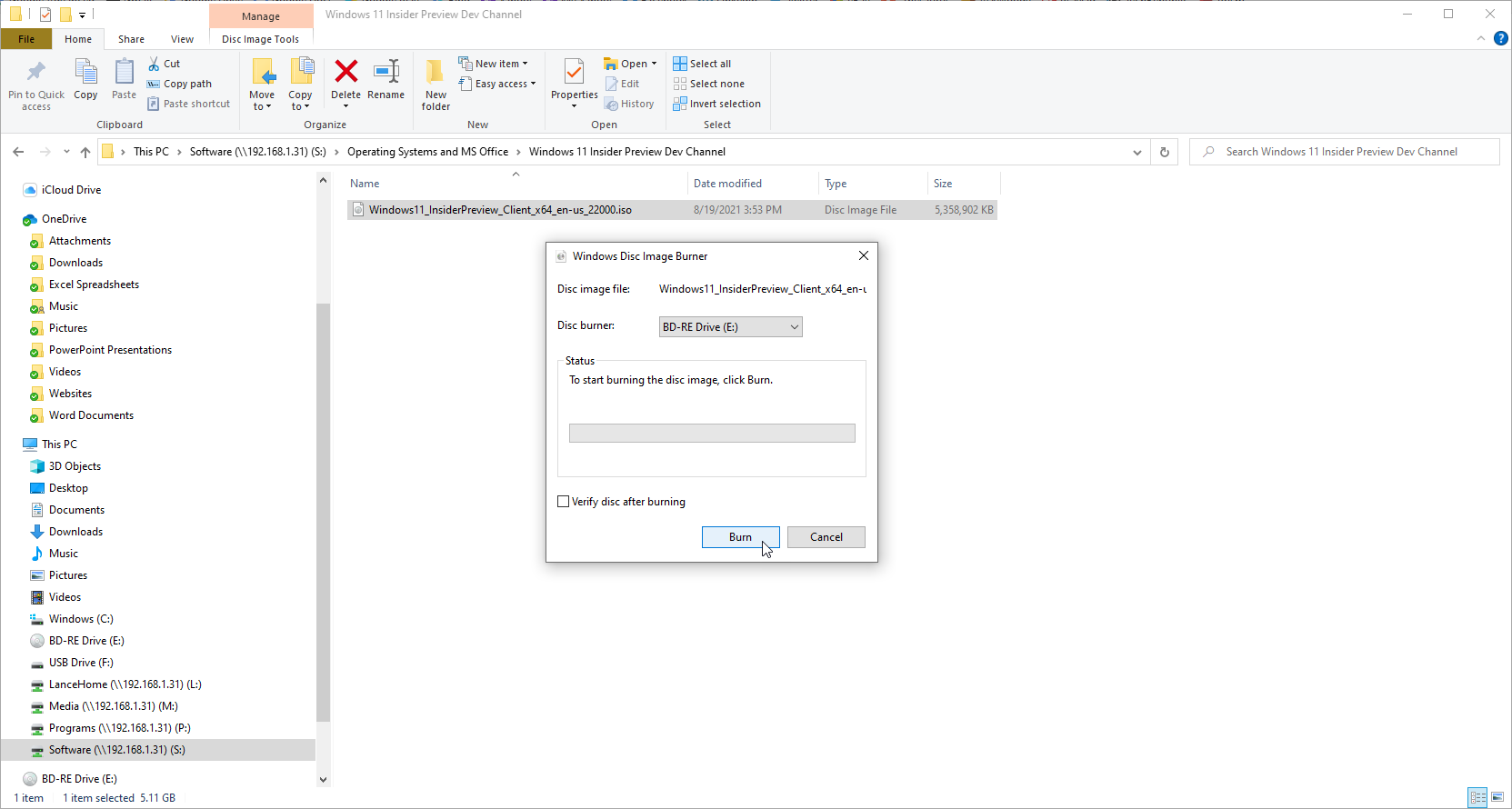Click the burn progress bar
The image size is (1512, 809).
pos(712,434)
